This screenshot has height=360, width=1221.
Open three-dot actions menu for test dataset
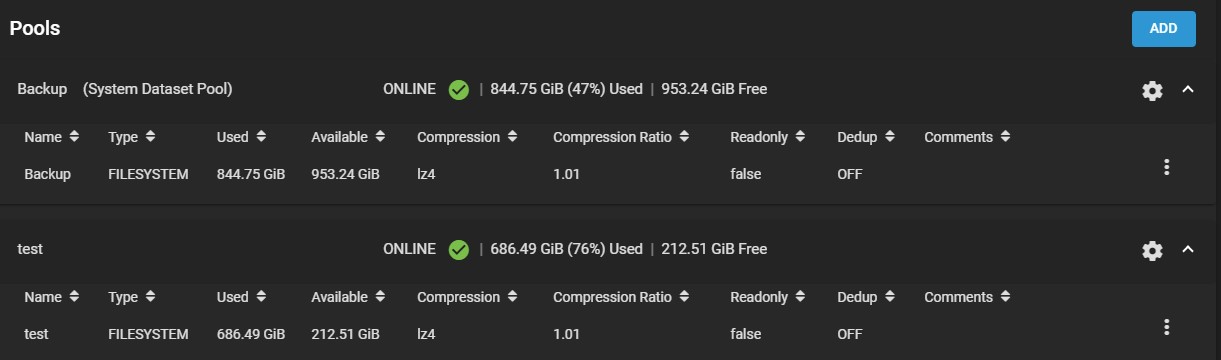point(1166,327)
